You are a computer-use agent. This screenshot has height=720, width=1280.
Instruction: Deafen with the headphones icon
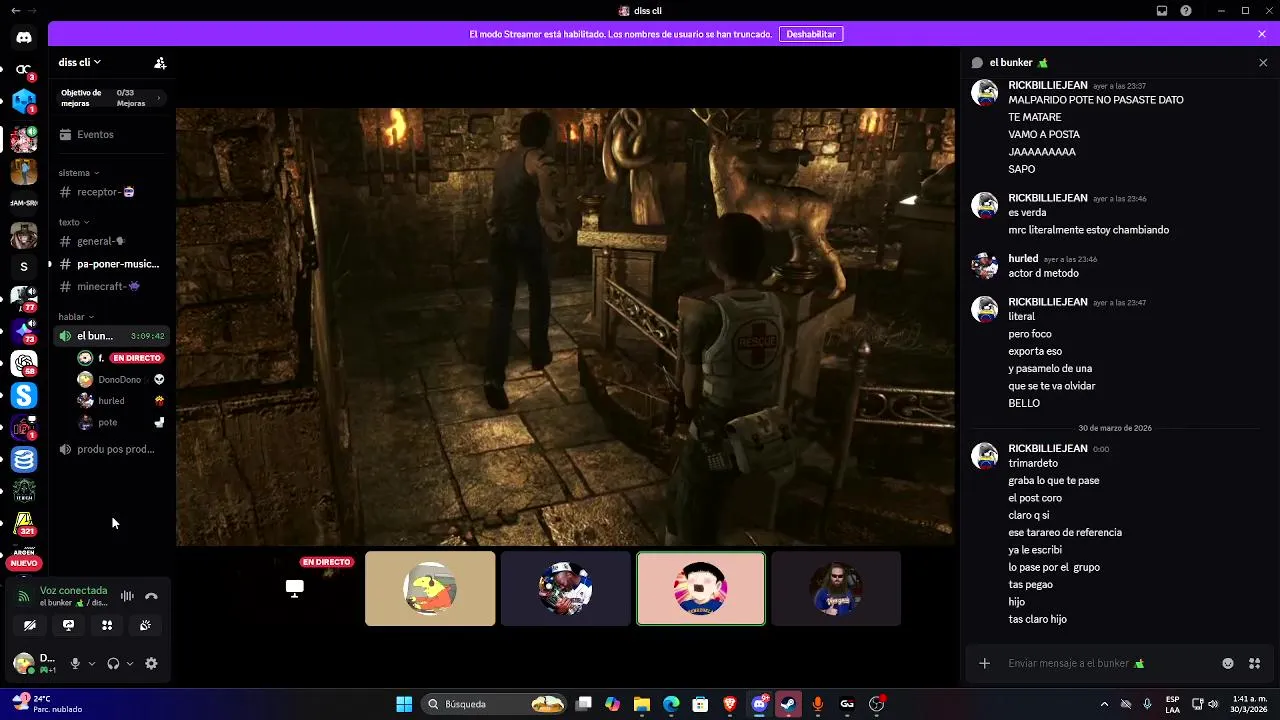click(113, 663)
